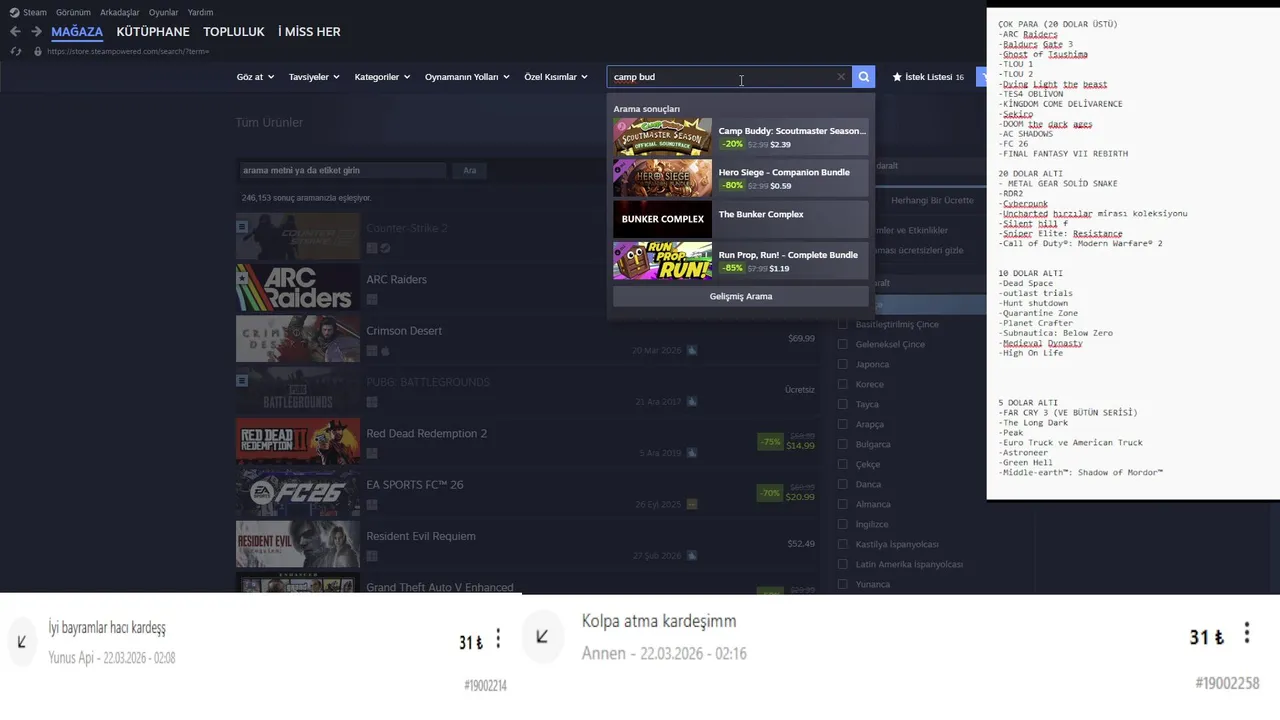Select Run Prop, Run! Complete Bundle suggestion

pos(741,261)
